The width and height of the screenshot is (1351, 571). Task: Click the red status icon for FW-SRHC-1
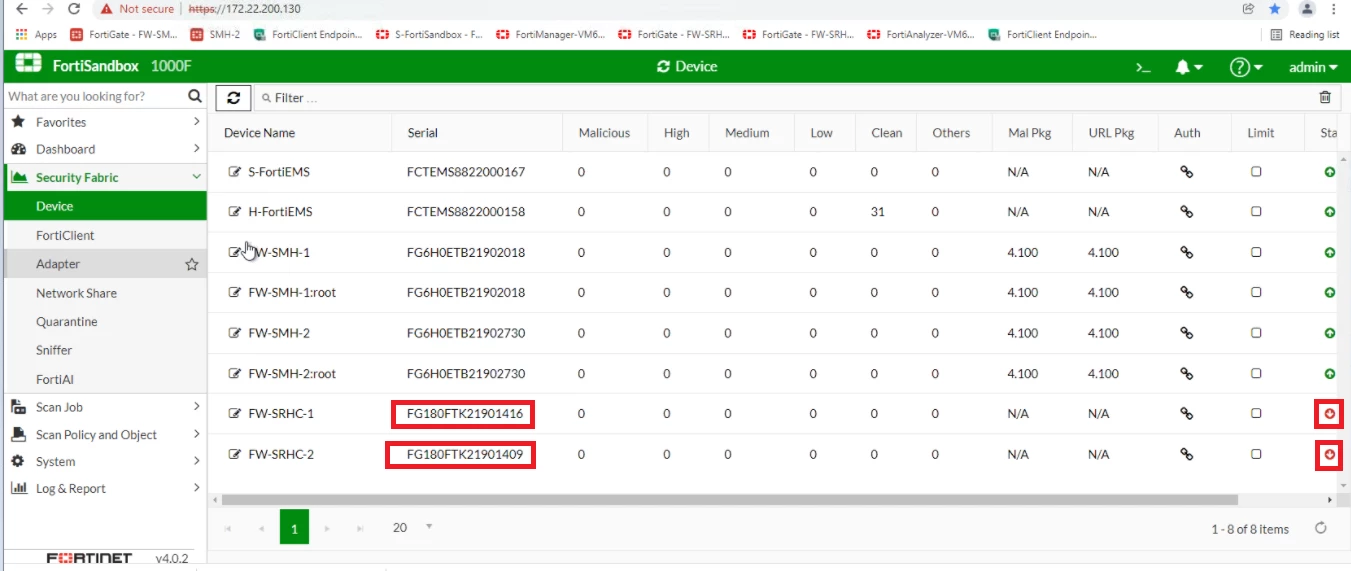tap(1329, 414)
